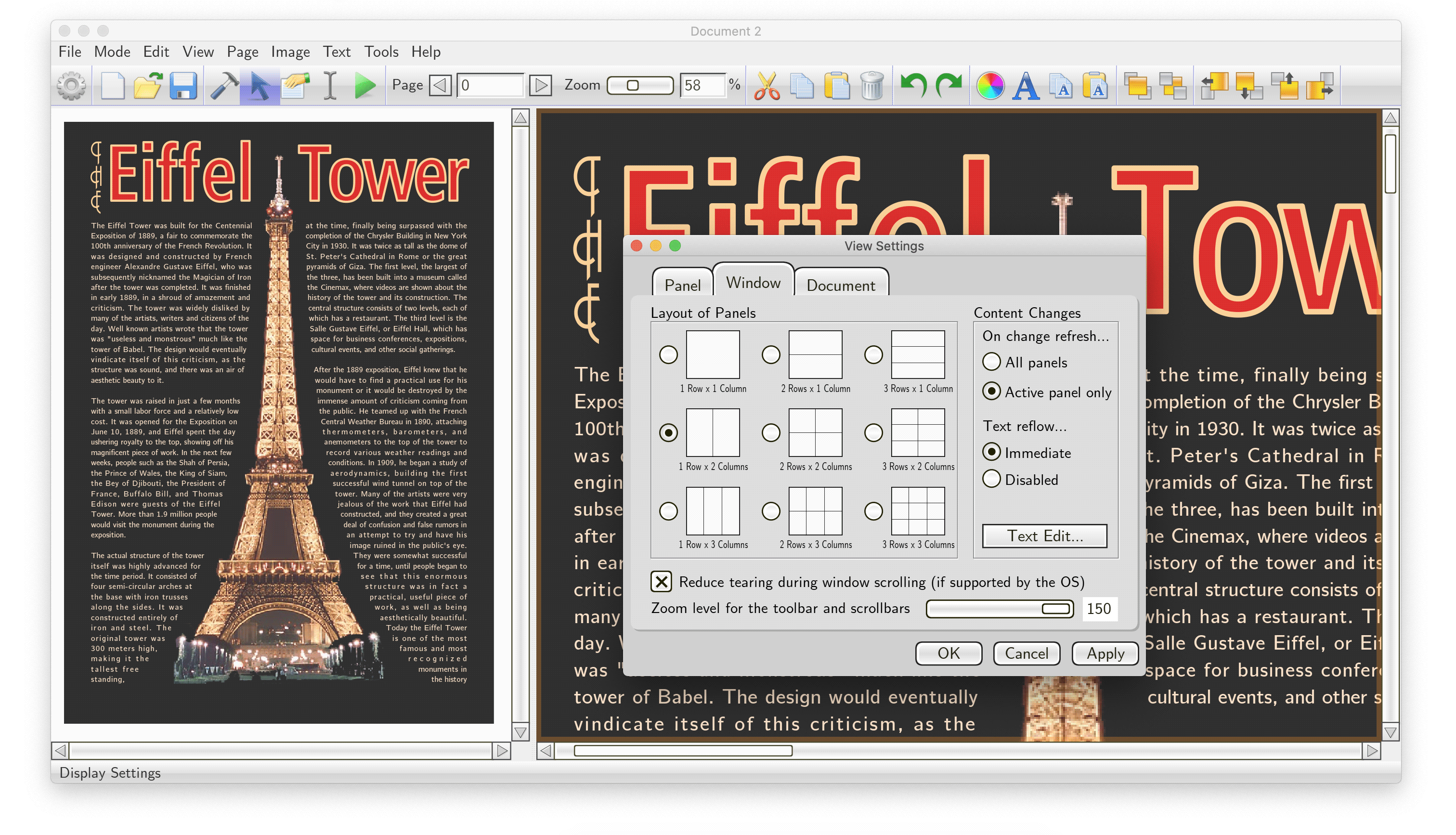Click the group objects icon
This screenshot has height=835, width=1456.
1138,86
